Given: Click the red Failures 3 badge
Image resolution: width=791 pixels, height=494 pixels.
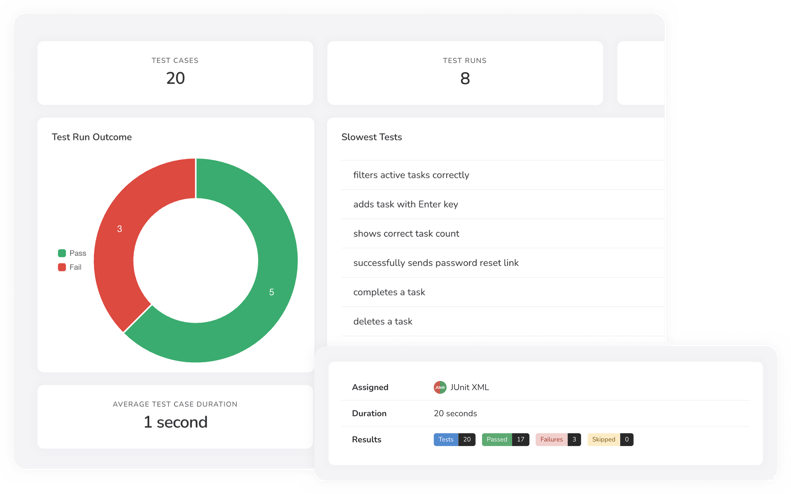Looking at the screenshot, I should [x=558, y=439].
